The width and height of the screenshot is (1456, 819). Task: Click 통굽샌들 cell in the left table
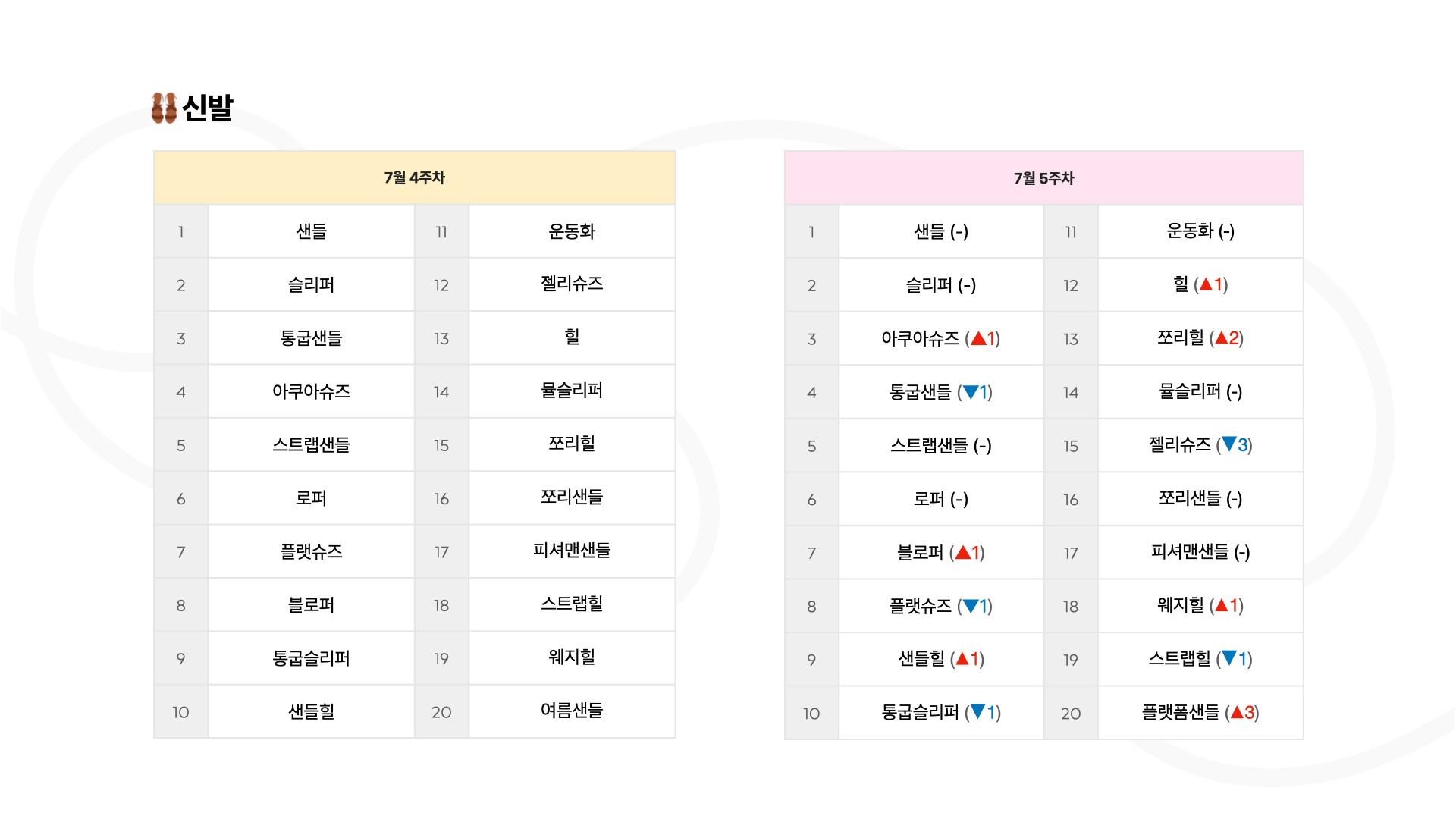pos(311,338)
